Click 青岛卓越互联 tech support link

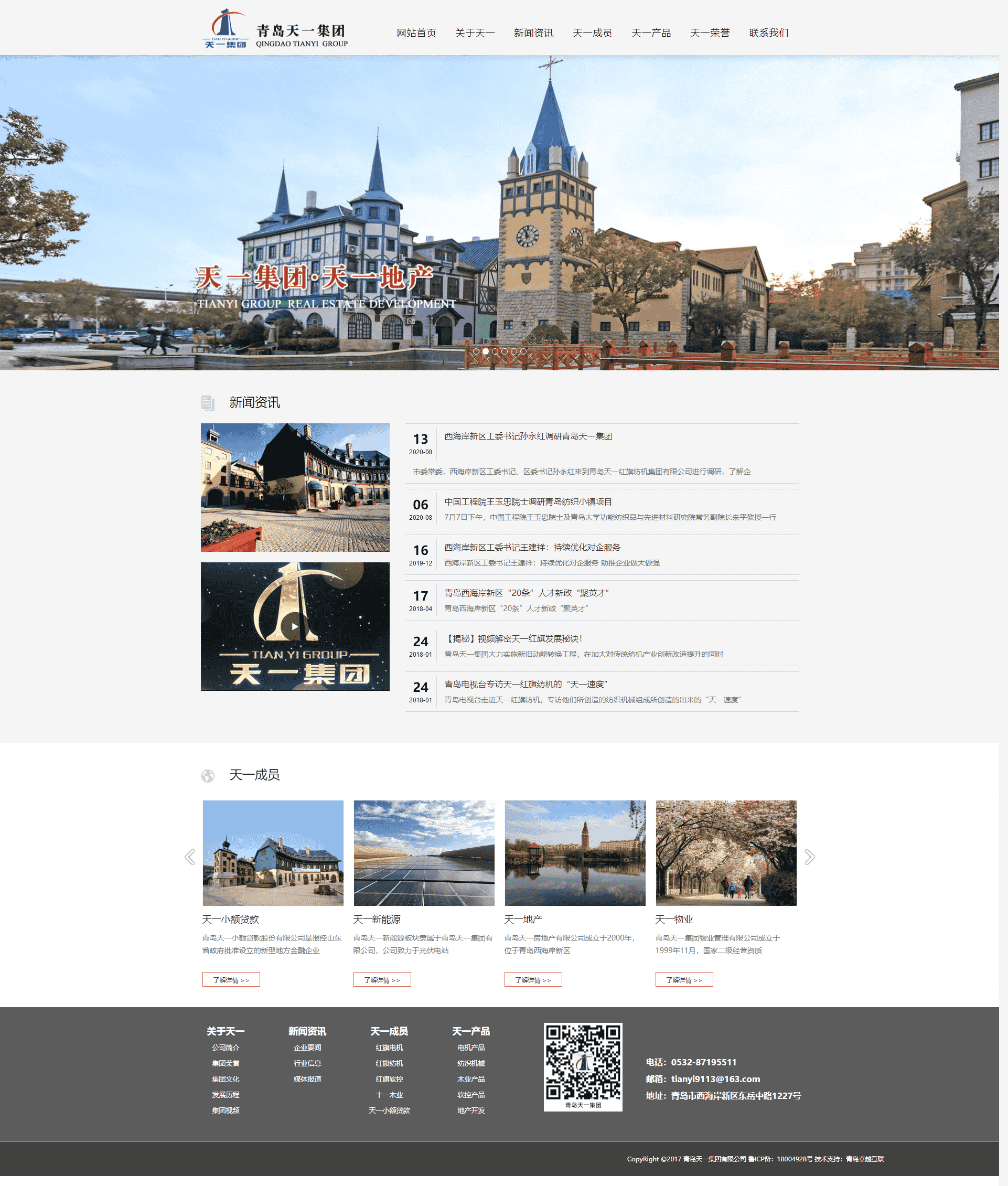click(x=865, y=1159)
